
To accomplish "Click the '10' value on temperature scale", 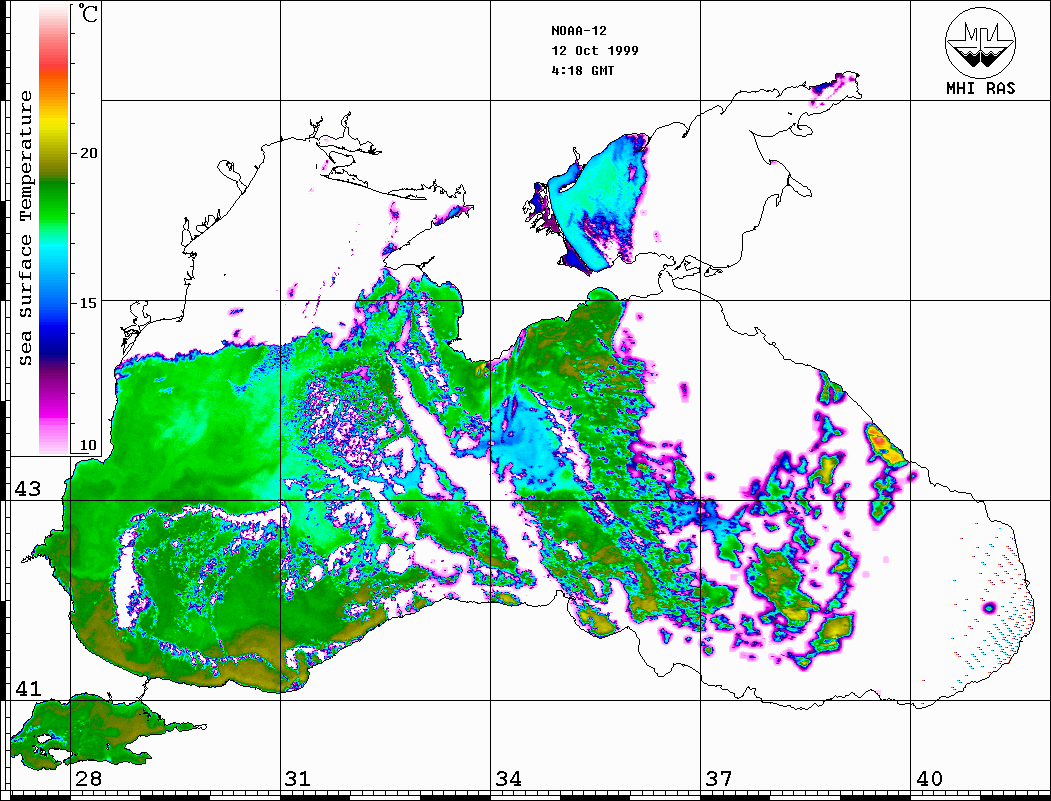I will point(88,445).
